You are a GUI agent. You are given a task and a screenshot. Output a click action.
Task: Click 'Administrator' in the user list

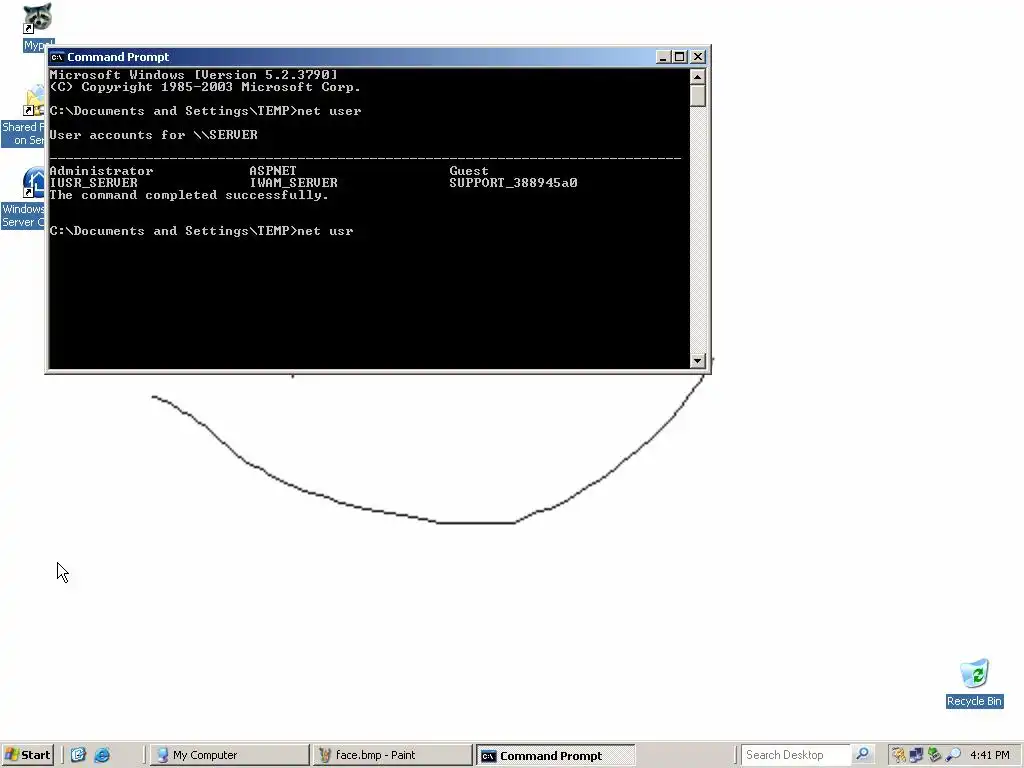point(101,171)
